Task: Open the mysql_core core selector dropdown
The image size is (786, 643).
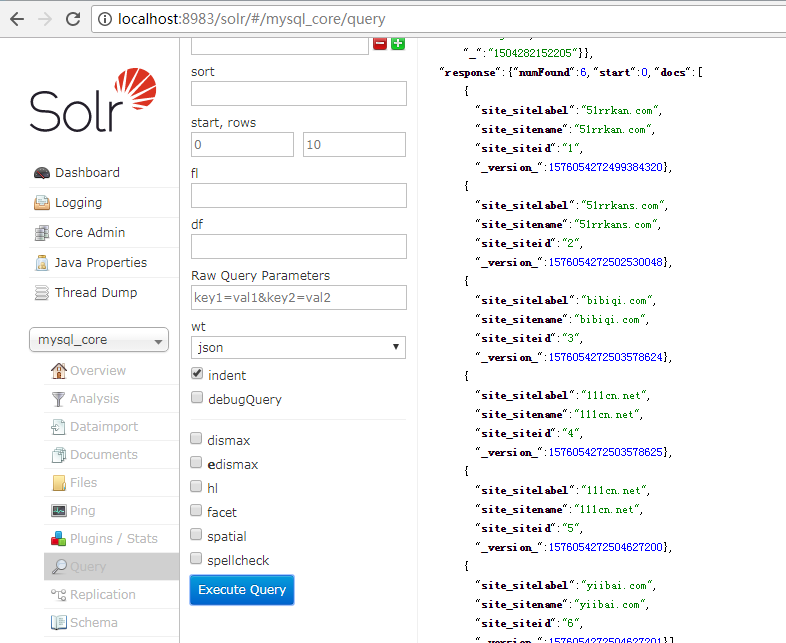Action: 99,341
